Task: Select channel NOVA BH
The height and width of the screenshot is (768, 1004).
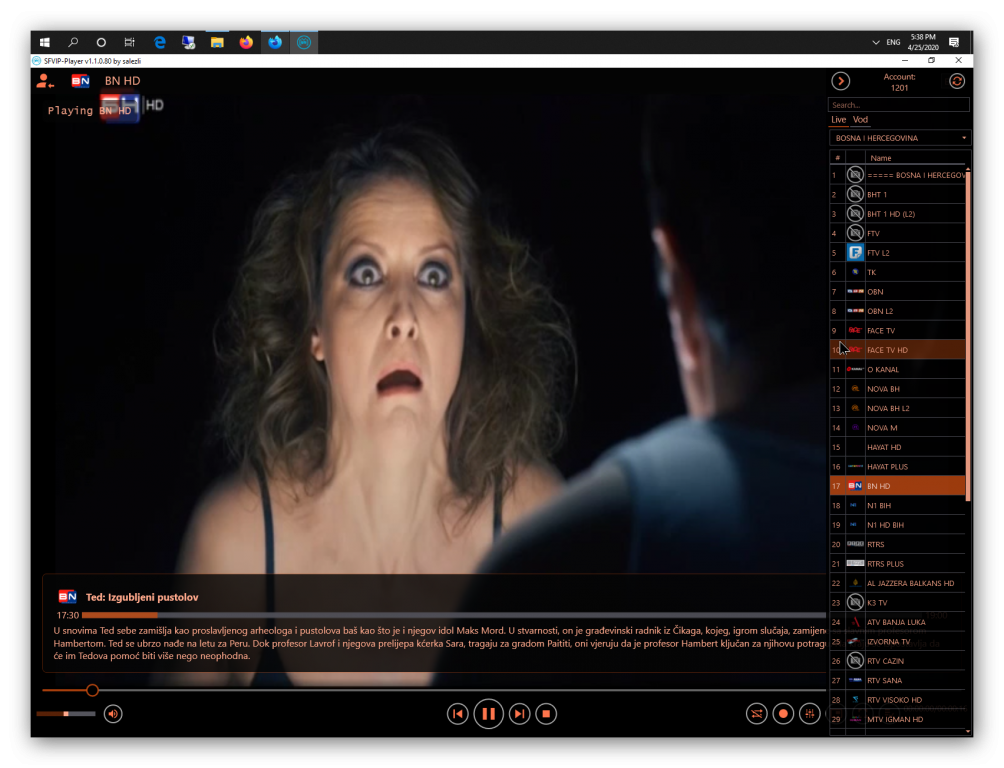Action: (x=897, y=389)
